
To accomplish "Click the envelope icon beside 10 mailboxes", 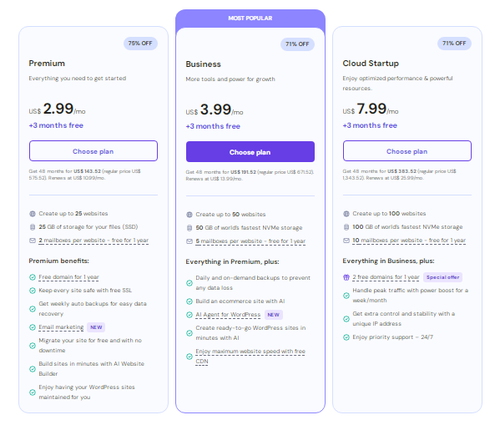I will 346,240.
